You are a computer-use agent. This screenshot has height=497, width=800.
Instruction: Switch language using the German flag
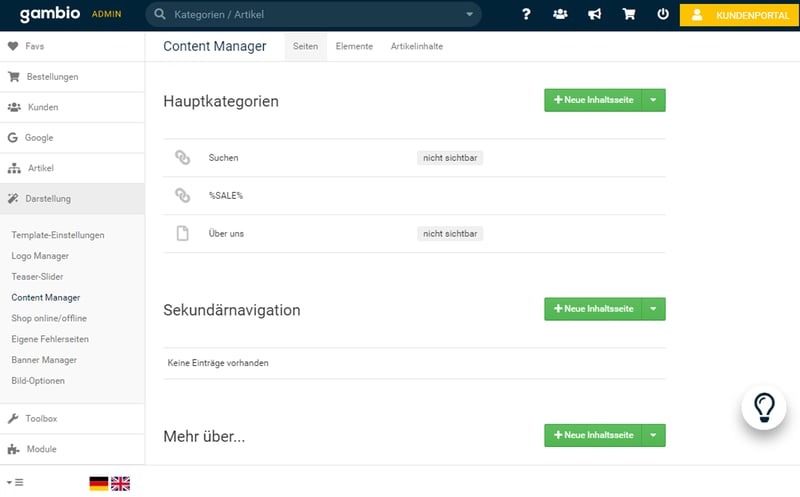coord(98,483)
